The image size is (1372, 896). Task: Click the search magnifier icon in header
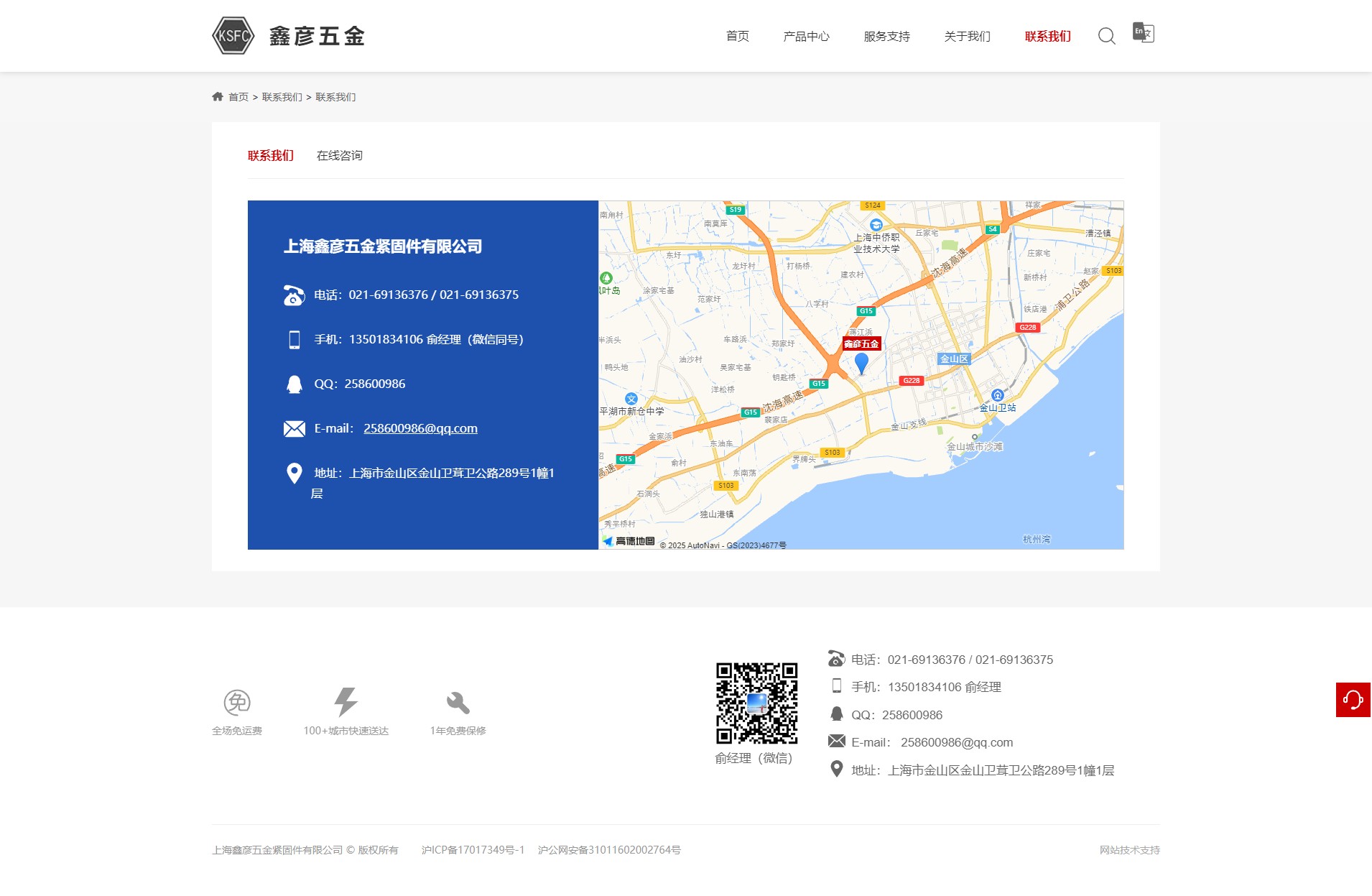coord(1106,36)
